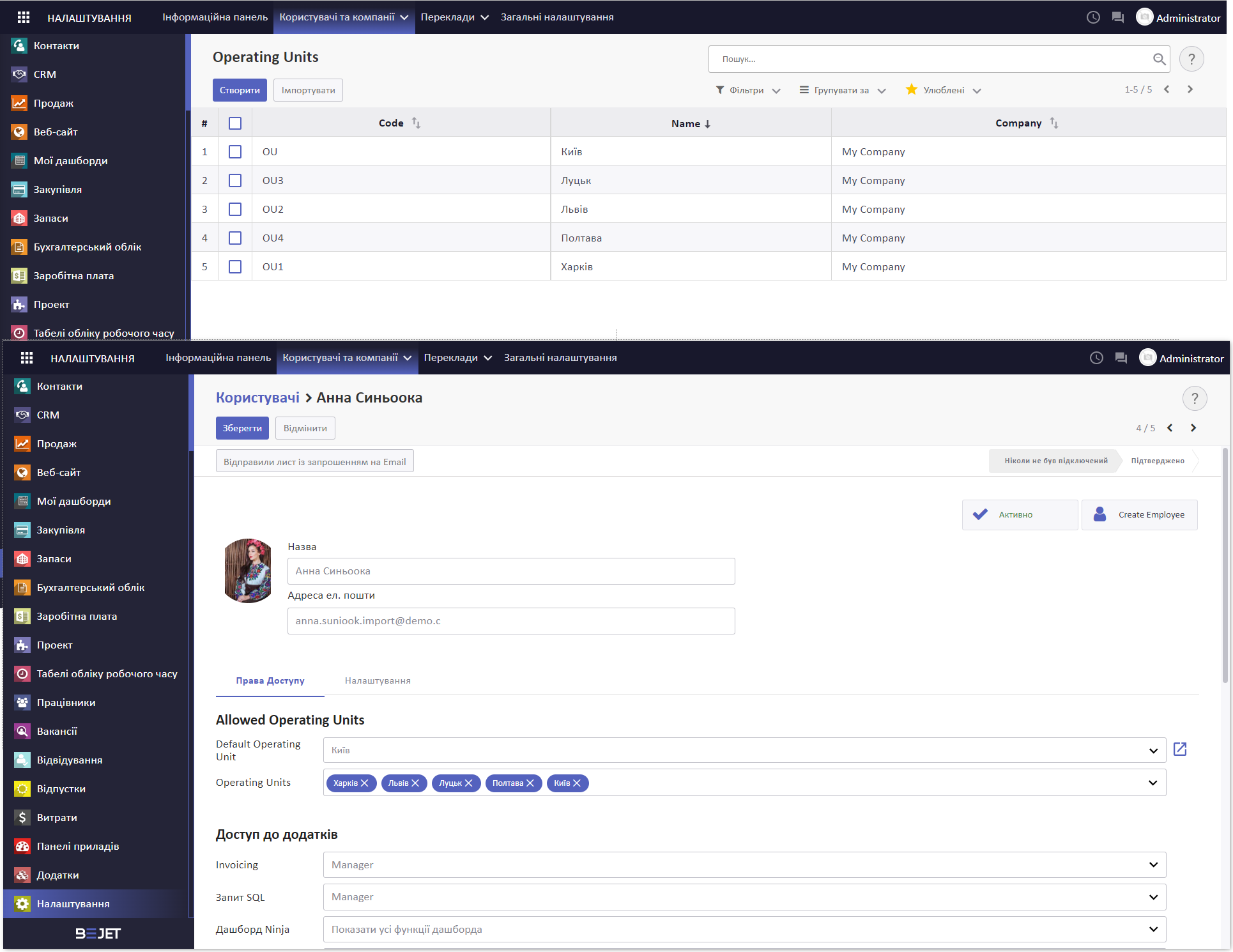
Task: Toggle the Активно status button
Action: pyautogui.click(x=1020, y=515)
